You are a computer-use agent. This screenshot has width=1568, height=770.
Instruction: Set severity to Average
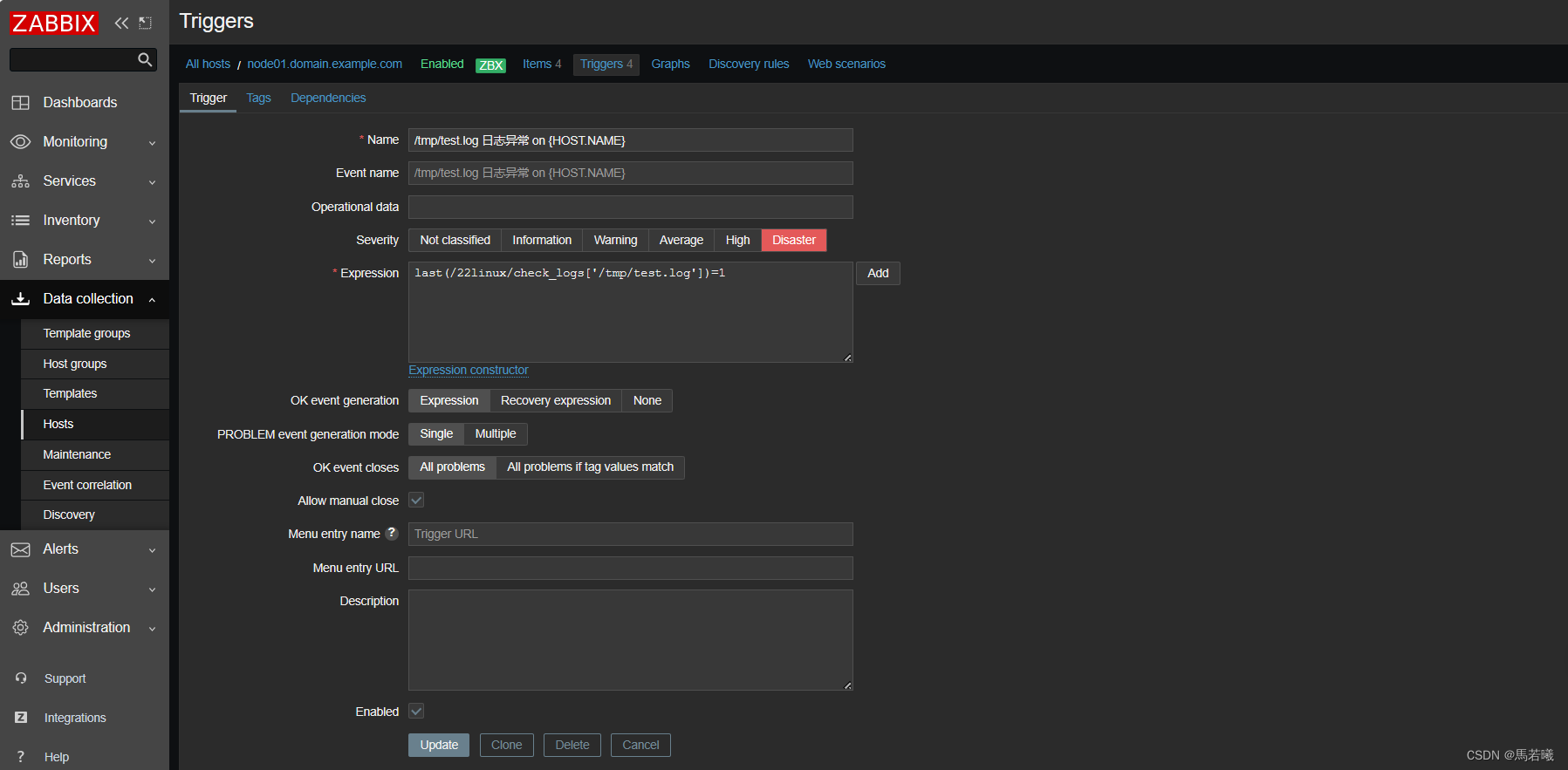coord(681,240)
